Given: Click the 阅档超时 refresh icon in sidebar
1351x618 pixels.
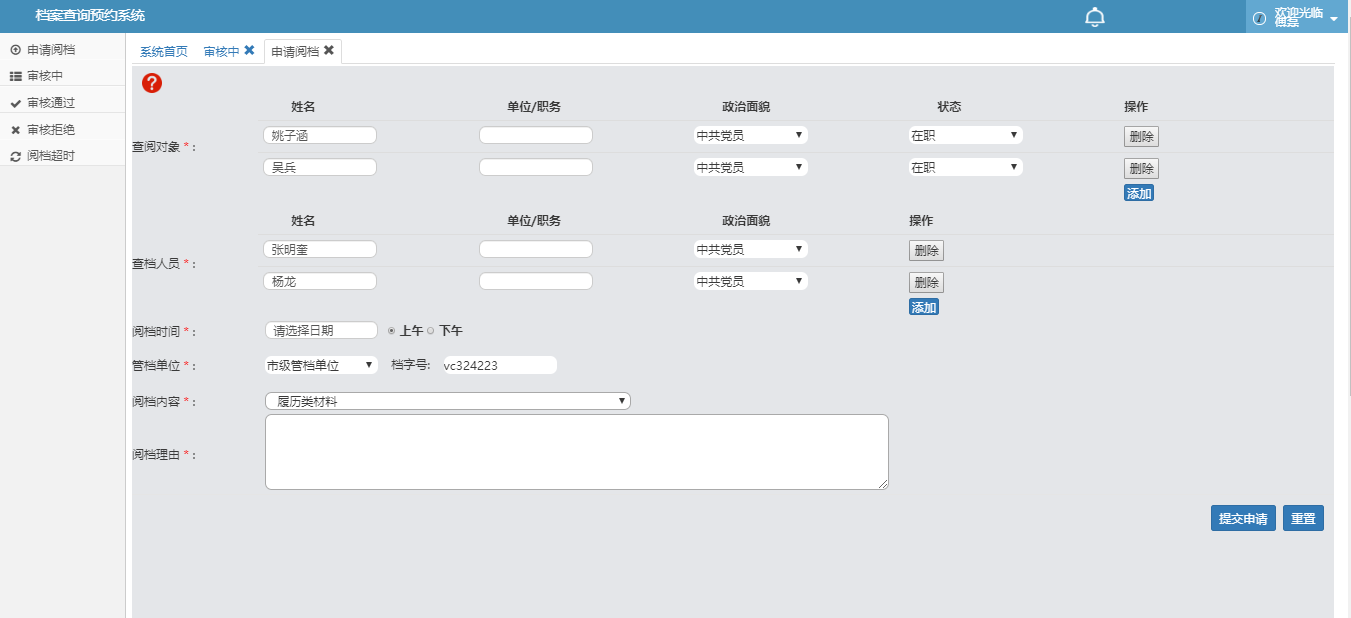Looking at the screenshot, I should pos(15,156).
